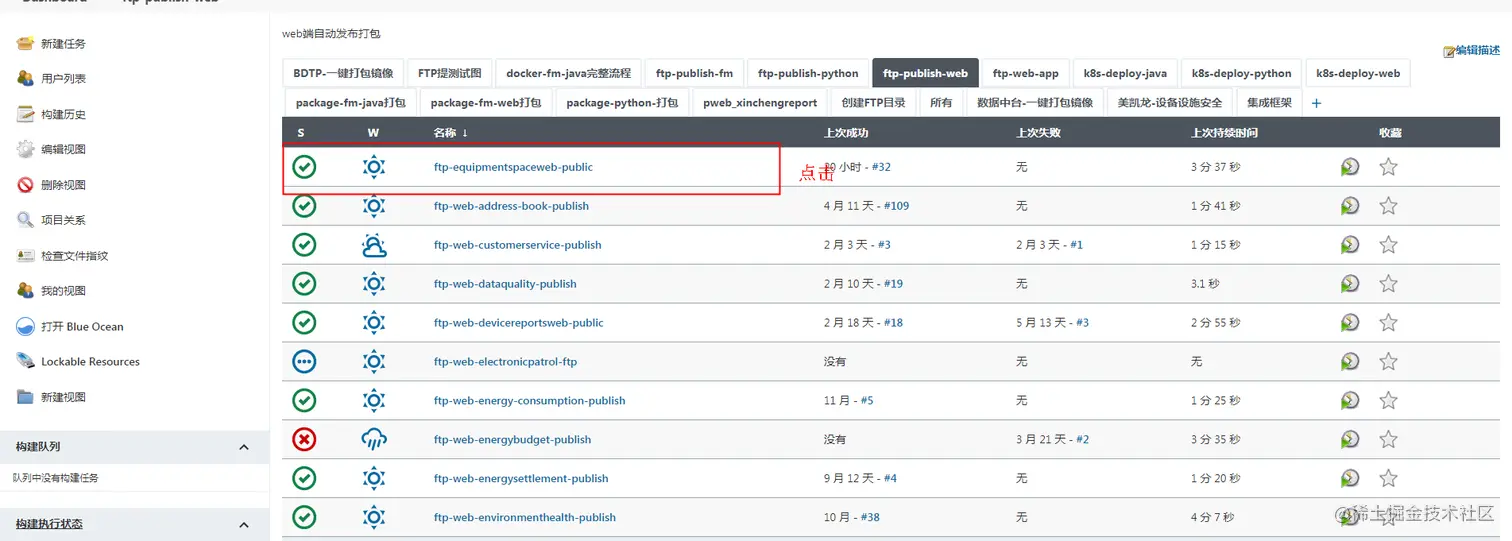1512x541 pixels.
Task: Click the 新建视图 folder icon
Action: coord(26,397)
